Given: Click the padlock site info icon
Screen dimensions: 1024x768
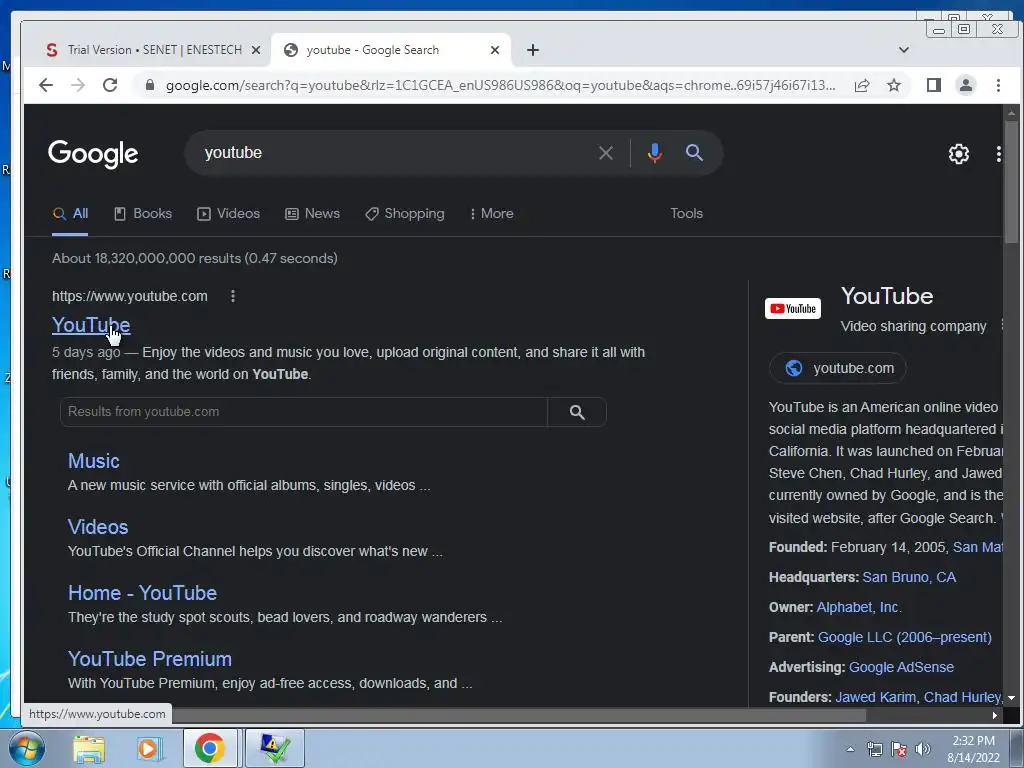Looking at the screenshot, I should click(x=150, y=86).
